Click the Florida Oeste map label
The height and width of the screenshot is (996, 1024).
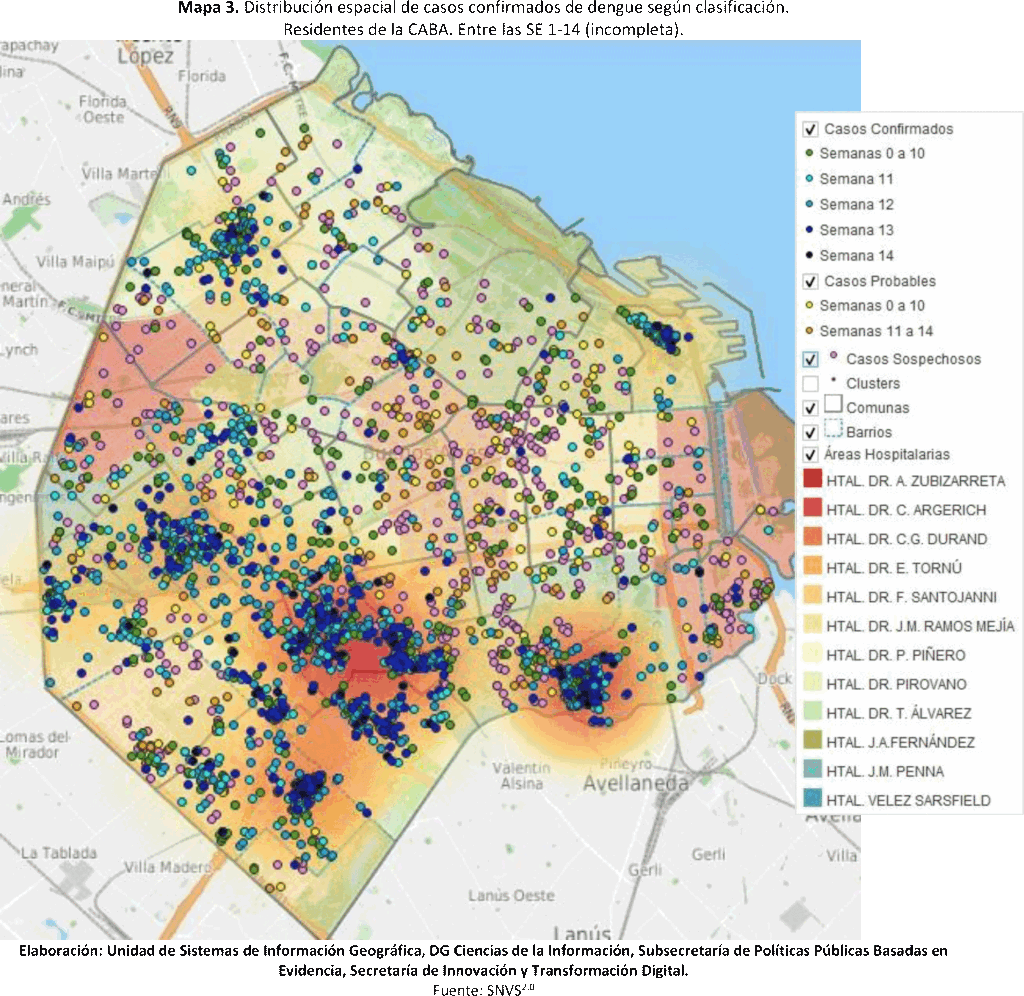pyautogui.click(x=103, y=110)
